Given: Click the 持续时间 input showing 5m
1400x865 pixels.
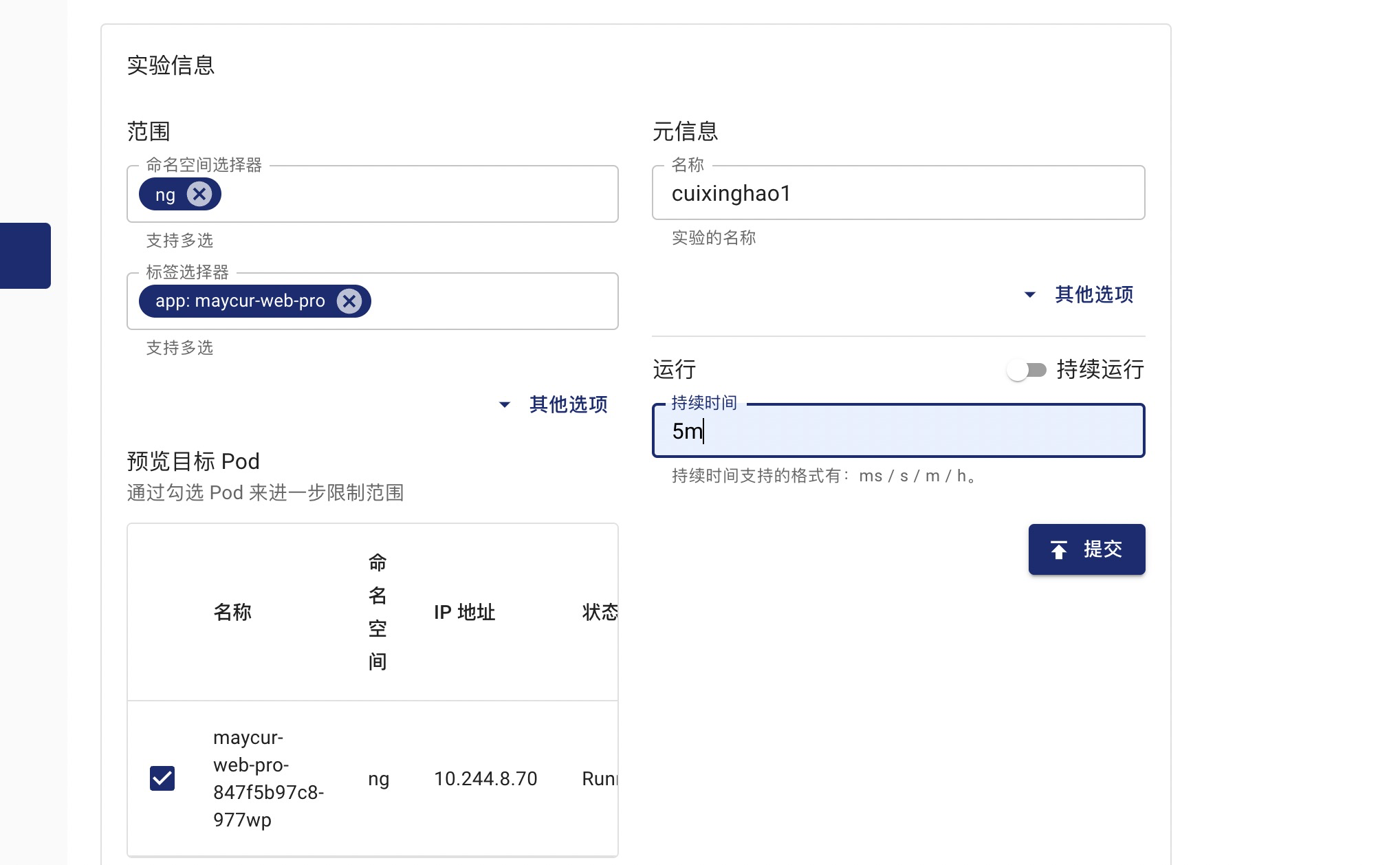Looking at the screenshot, I should pos(897,431).
